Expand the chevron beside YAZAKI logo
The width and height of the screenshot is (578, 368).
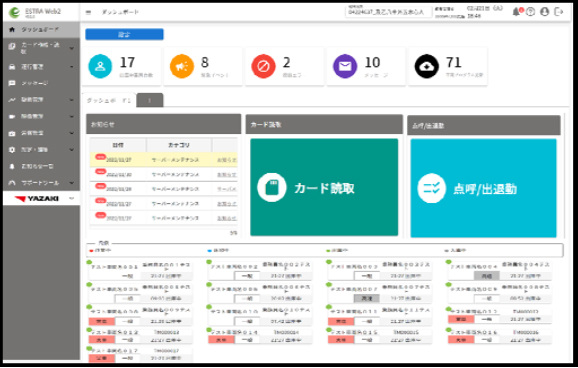[x=72, y=199]
